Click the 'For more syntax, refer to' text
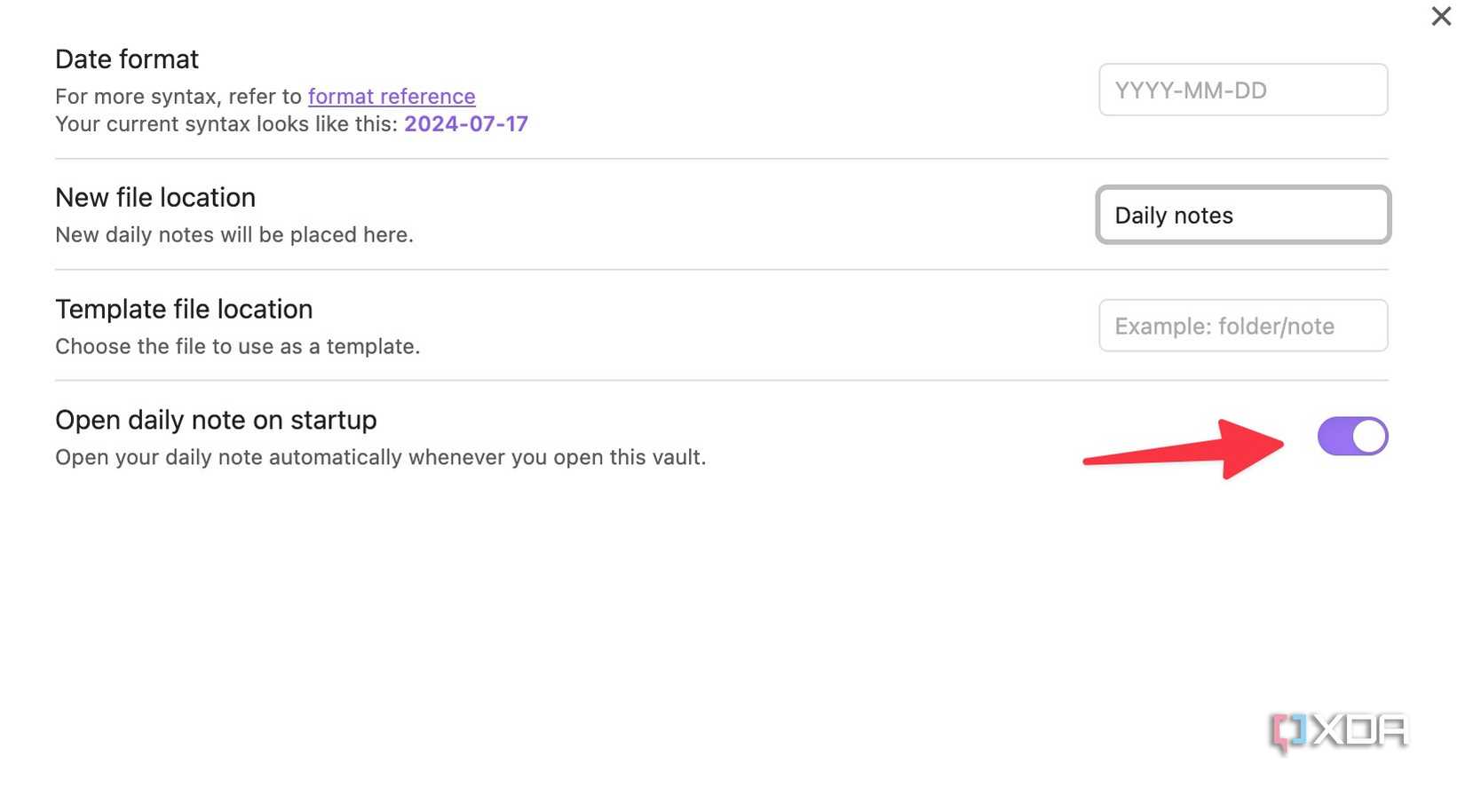Screen dimensions: 1465x812 click(178, 96)
